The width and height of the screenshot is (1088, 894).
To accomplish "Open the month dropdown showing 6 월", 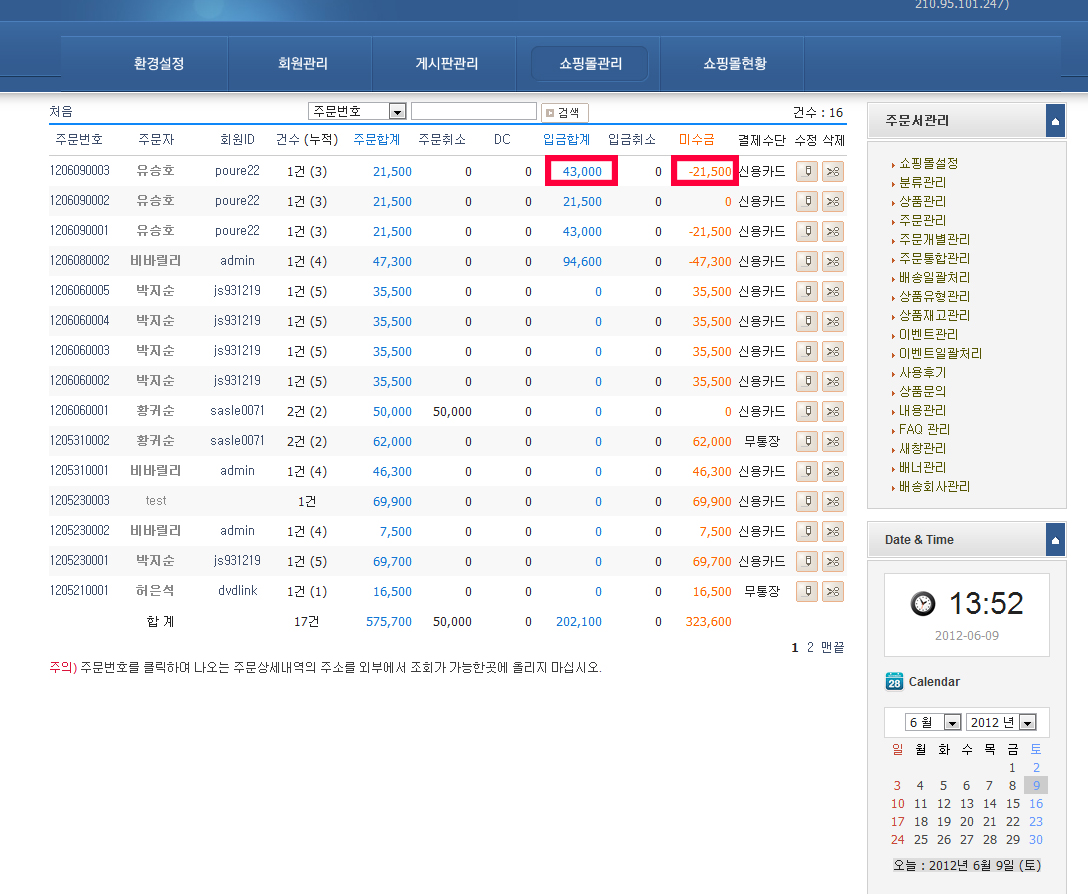I will point(952,723).
